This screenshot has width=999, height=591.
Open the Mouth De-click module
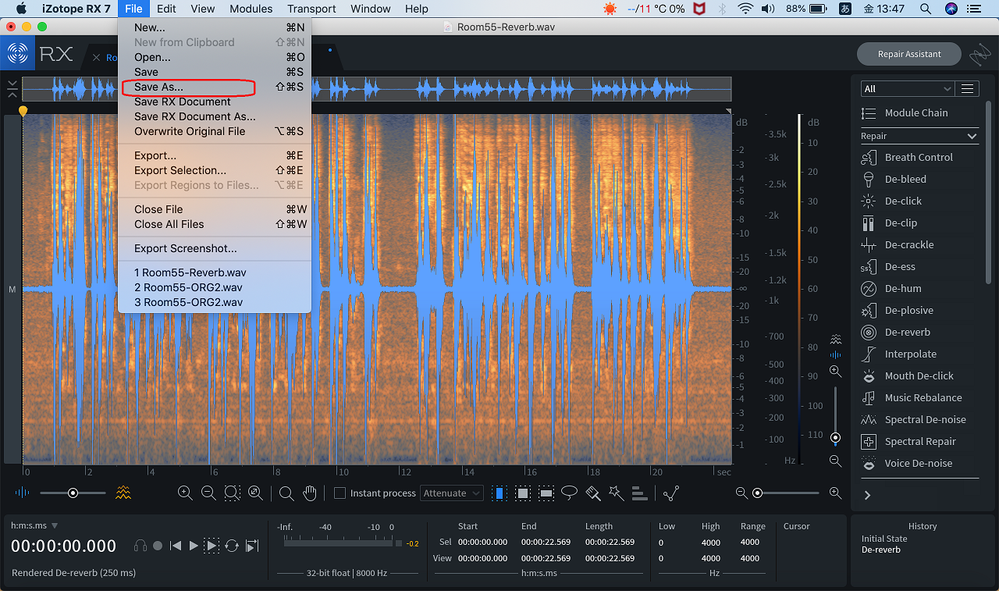(x=919, y=376)
